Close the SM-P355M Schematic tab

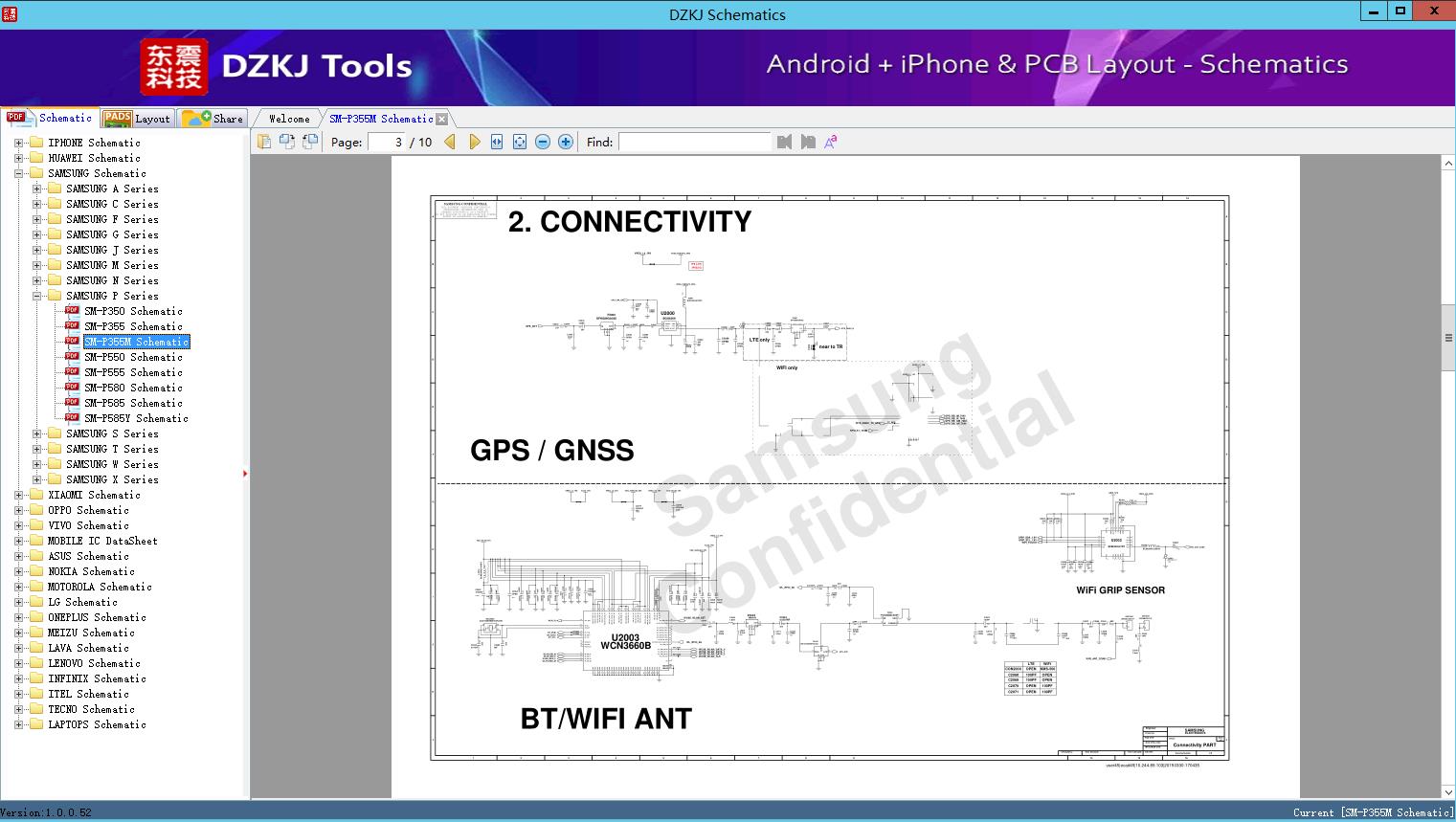(441, 119)
